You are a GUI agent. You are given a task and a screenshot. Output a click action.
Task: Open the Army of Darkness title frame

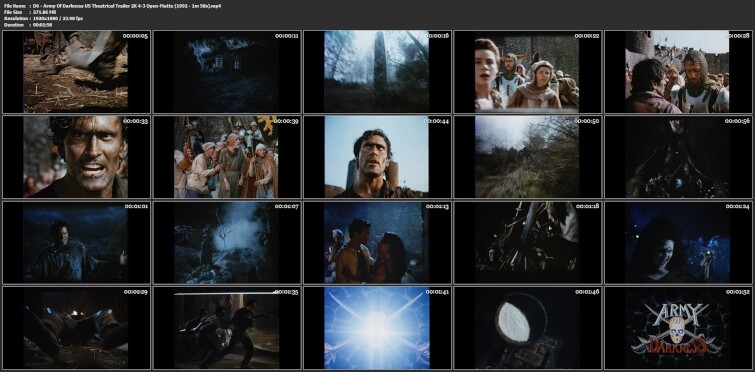678,328
